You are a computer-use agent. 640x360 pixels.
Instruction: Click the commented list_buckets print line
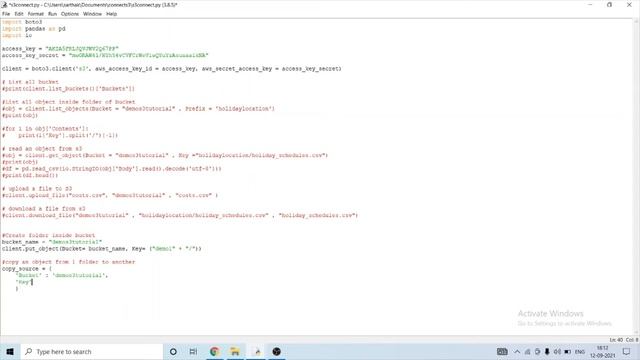[x=68, y=89]
